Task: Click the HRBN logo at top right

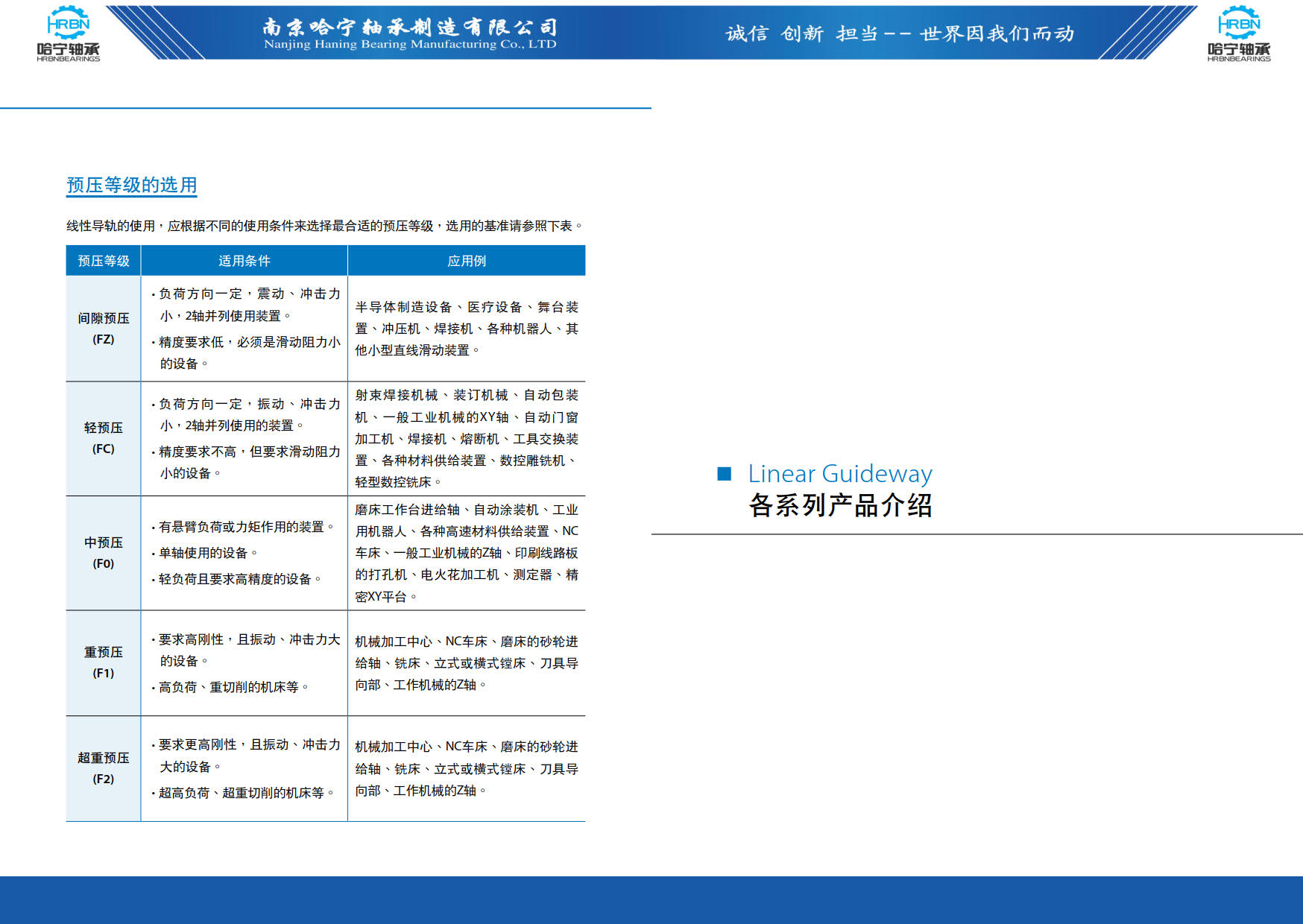Action: [1239, 34]
